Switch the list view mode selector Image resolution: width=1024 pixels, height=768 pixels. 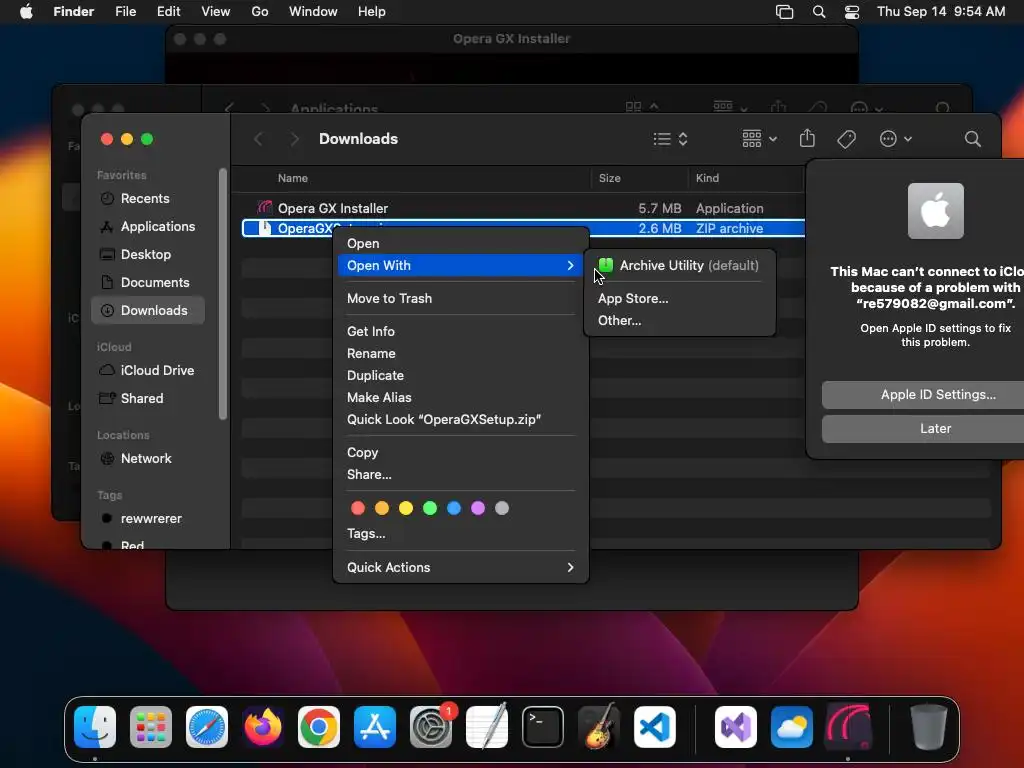(670, 138)
